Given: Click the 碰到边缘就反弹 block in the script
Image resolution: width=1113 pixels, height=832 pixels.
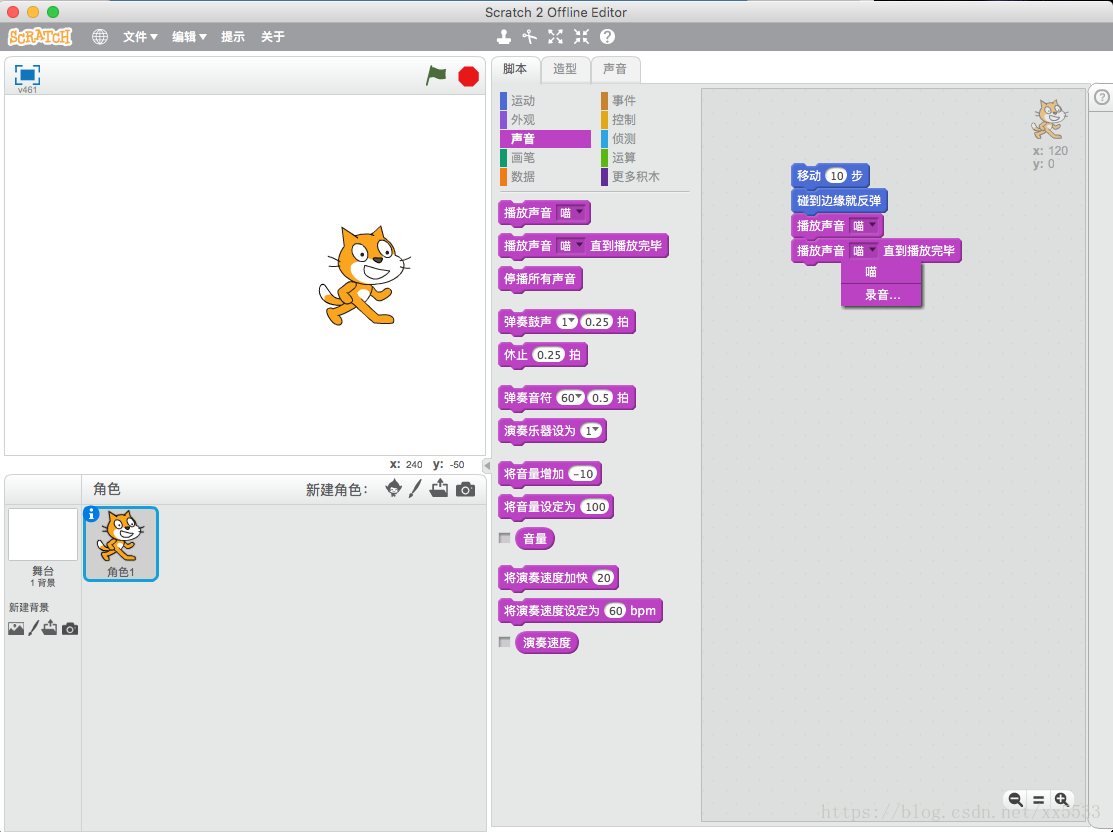Looking at the screenshot, I should 839,201.
